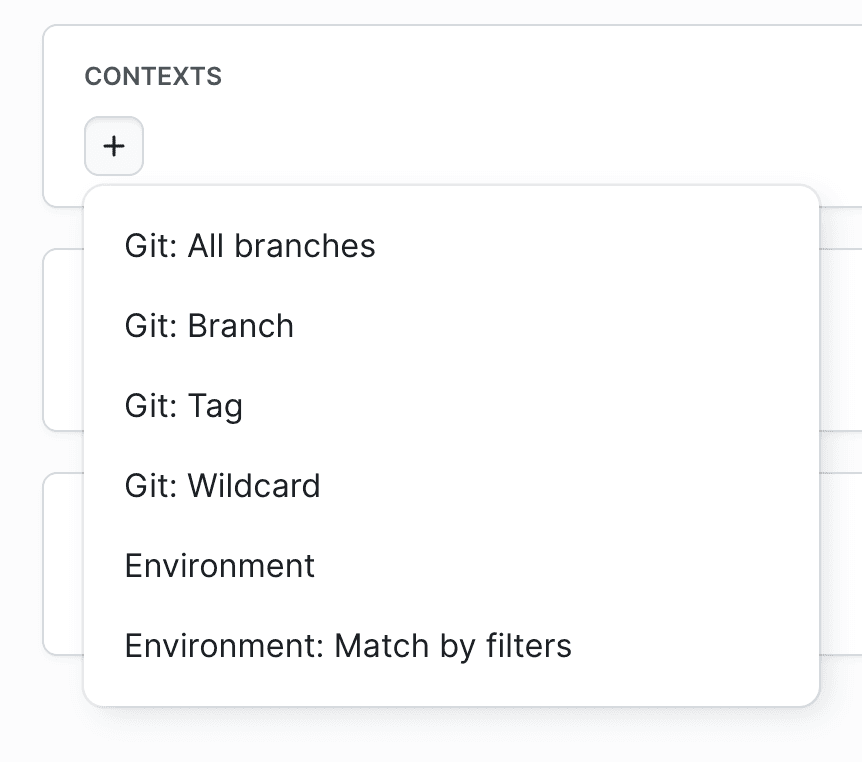The width and height of the screenshot is (862, 762).
Task: Add an Environment context
Action: [220, 566]
